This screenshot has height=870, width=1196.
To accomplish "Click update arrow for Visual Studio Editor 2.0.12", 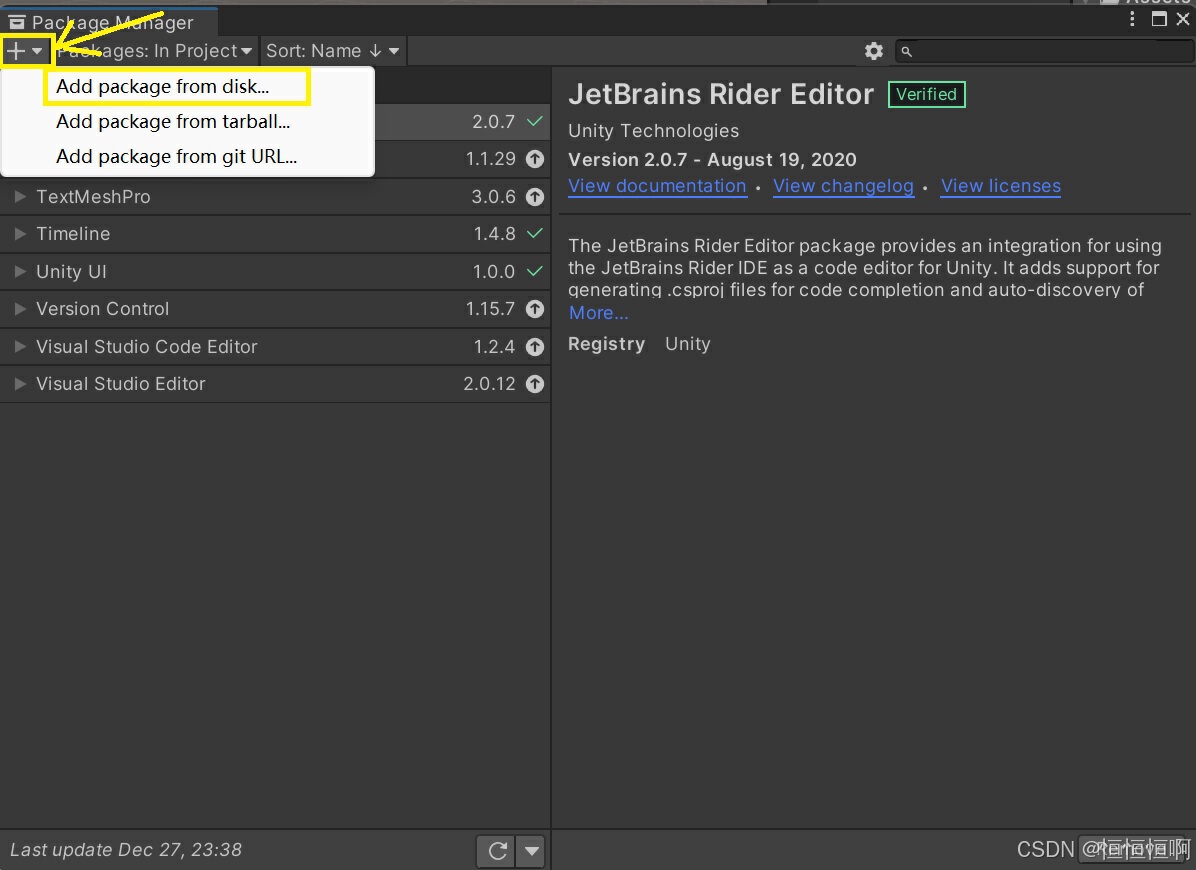I will point(535,384).
